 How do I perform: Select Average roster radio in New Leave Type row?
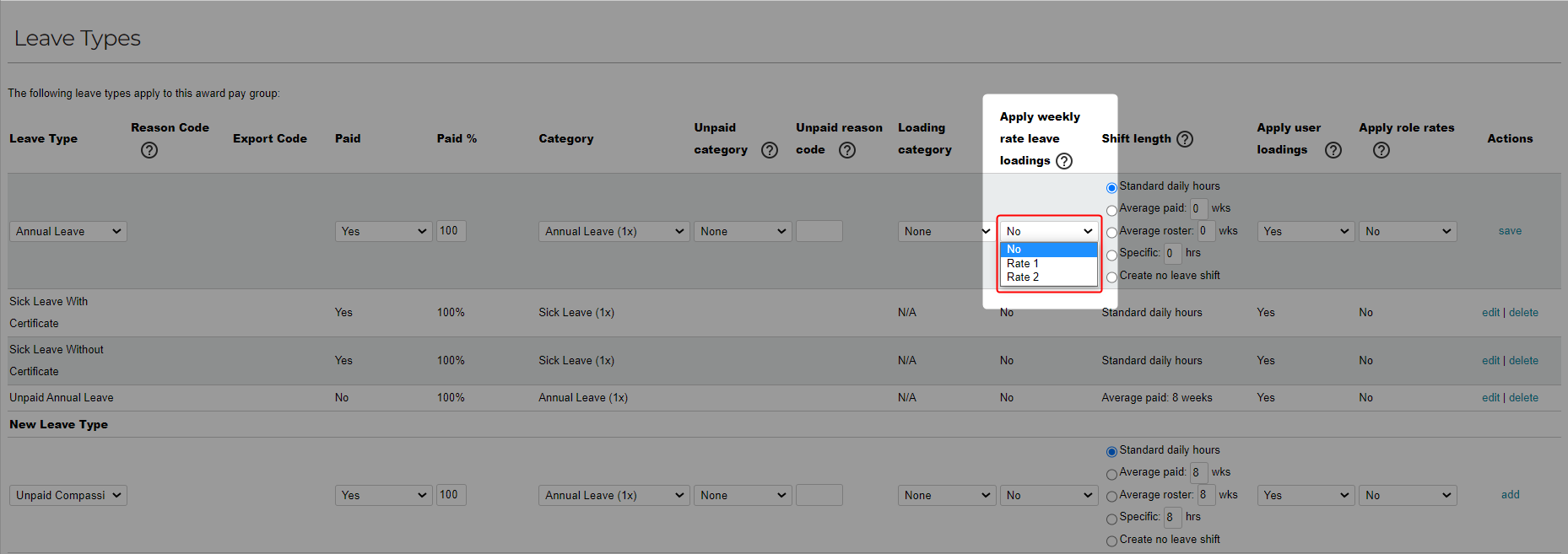(1111, 497)
